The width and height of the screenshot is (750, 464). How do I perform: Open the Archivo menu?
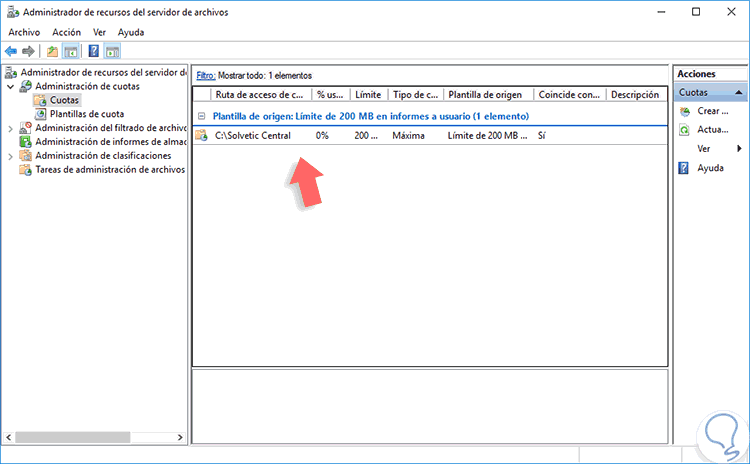[24, 33]
